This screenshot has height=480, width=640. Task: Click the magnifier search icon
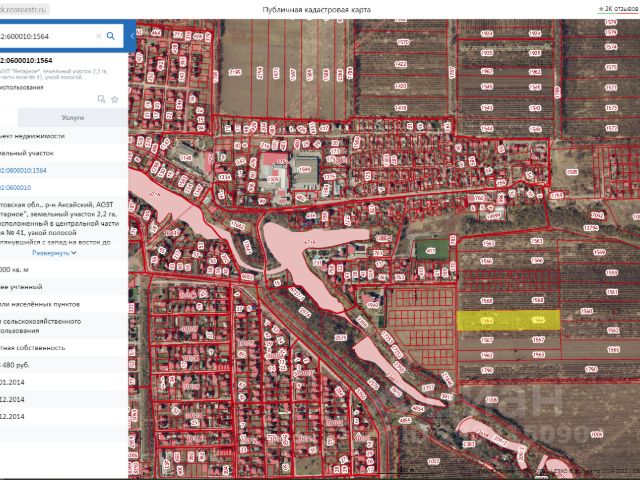(x=111, y=36)
